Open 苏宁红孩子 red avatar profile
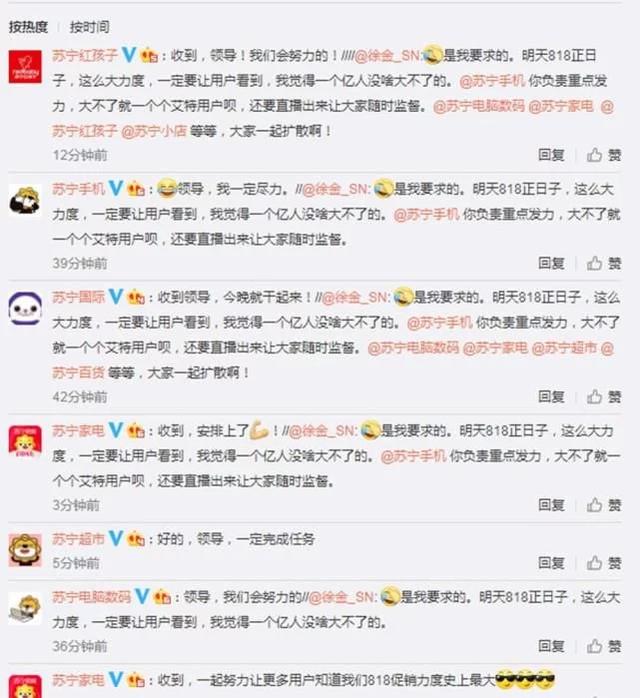Screen dimensions: 640x698 pyautogui.click(x=25, y=67)
